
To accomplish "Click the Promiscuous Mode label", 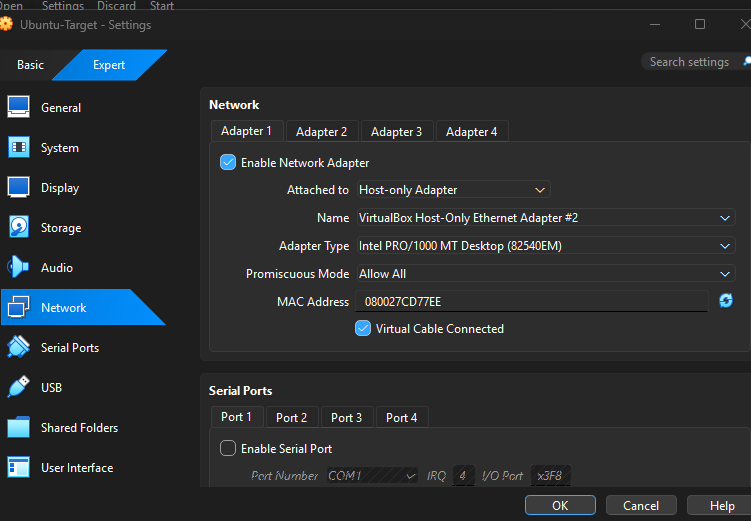I will point(297,273).
